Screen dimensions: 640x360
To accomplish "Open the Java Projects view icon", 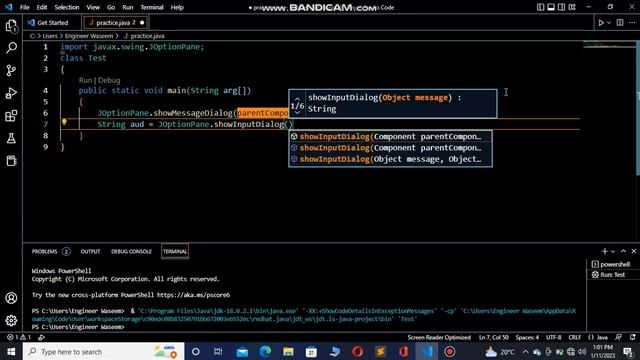I will (x=11, y=161).
